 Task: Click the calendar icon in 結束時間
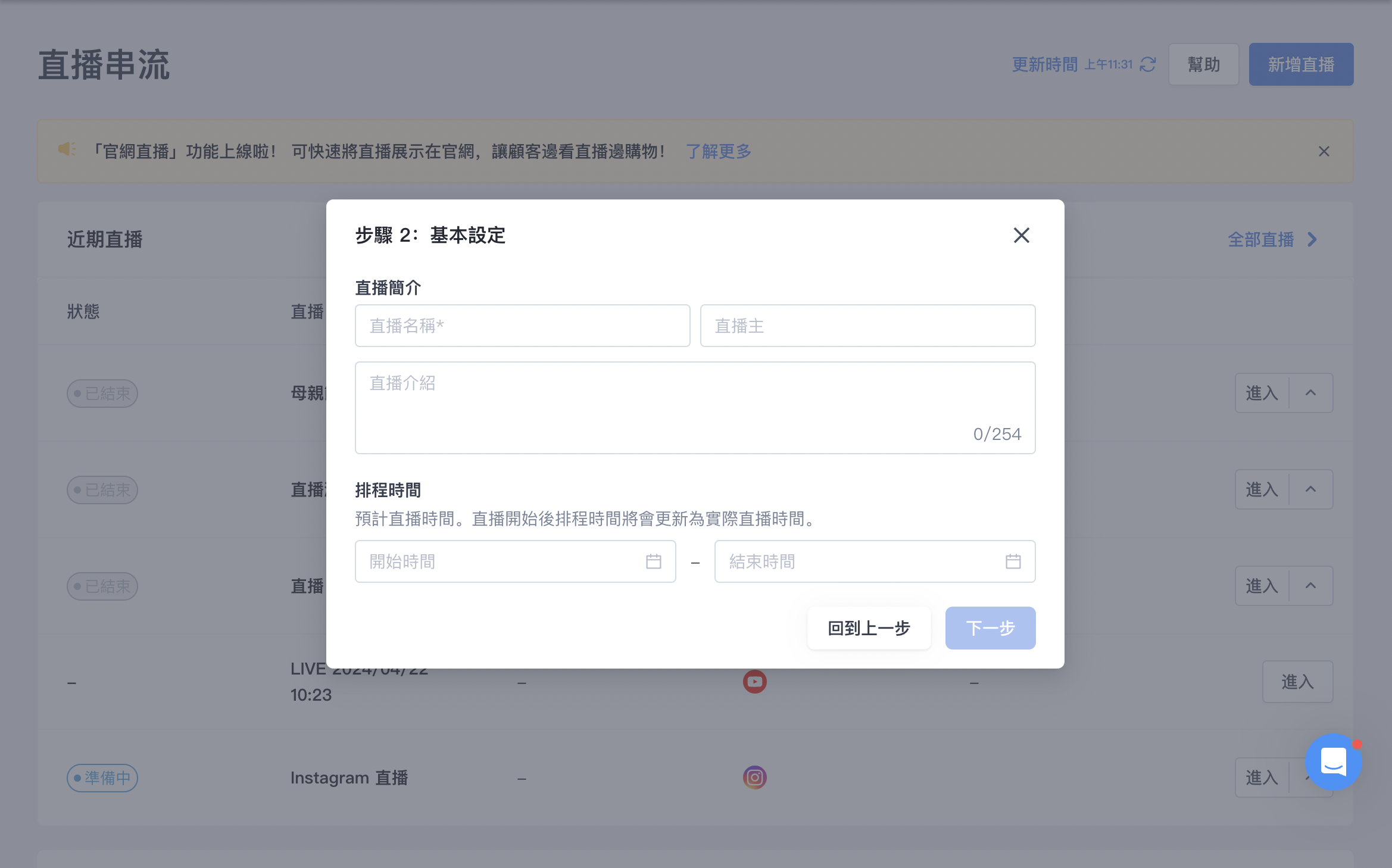coord(1013,561)
